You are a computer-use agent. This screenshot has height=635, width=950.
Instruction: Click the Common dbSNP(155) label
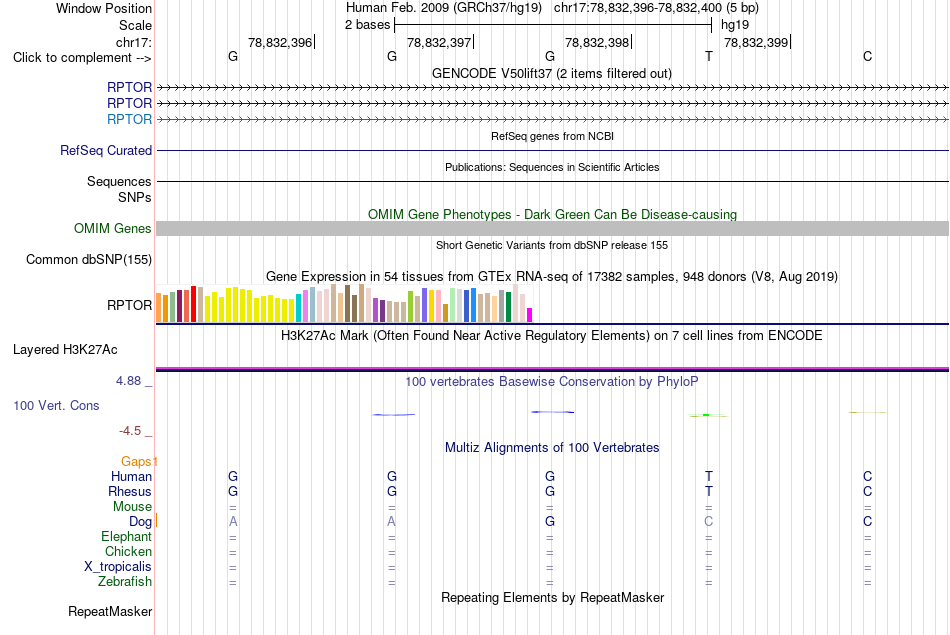tap(88, 259)
